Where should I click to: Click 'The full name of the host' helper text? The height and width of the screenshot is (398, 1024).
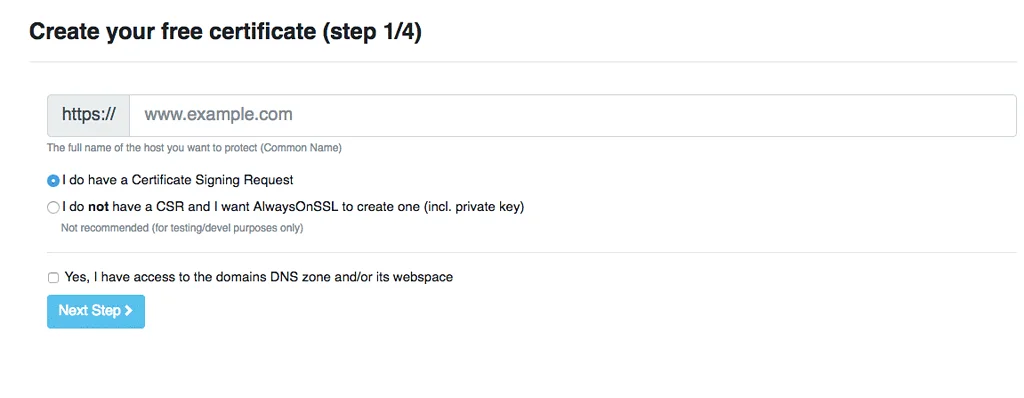point(152,148)
